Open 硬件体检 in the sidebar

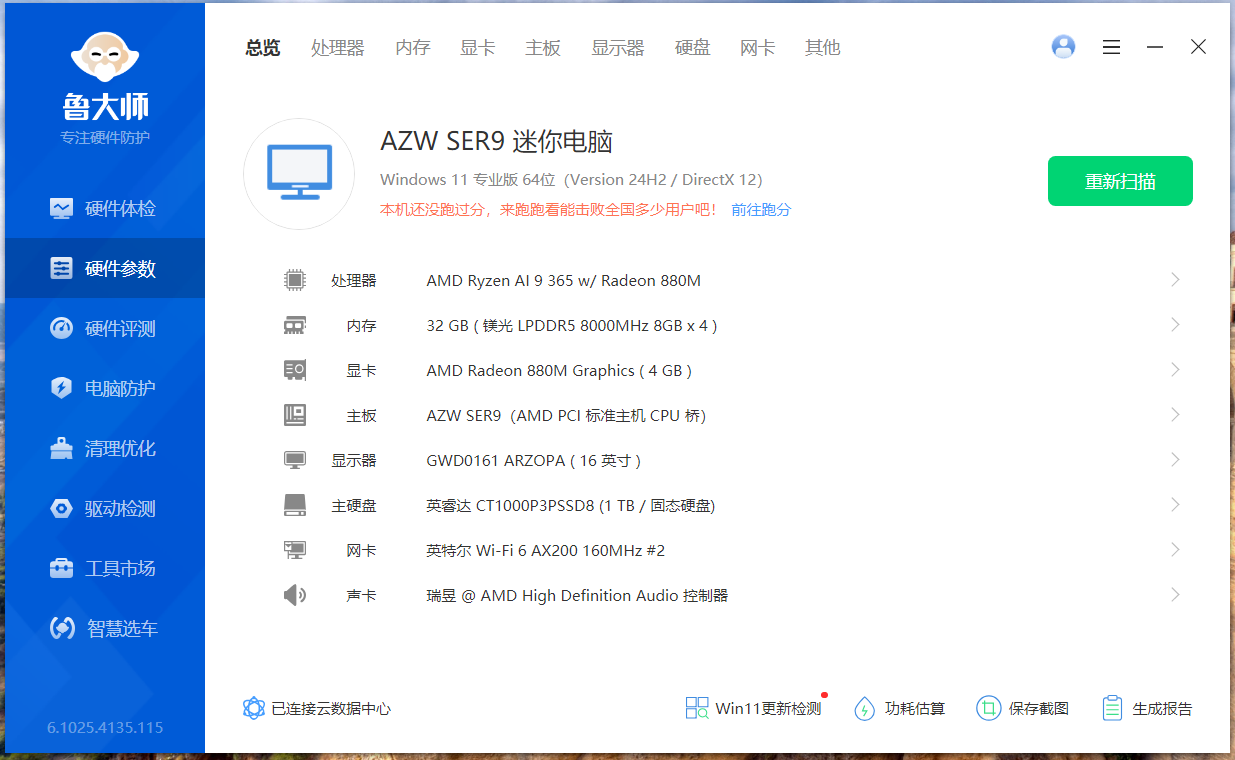click(x=104, y=209)
